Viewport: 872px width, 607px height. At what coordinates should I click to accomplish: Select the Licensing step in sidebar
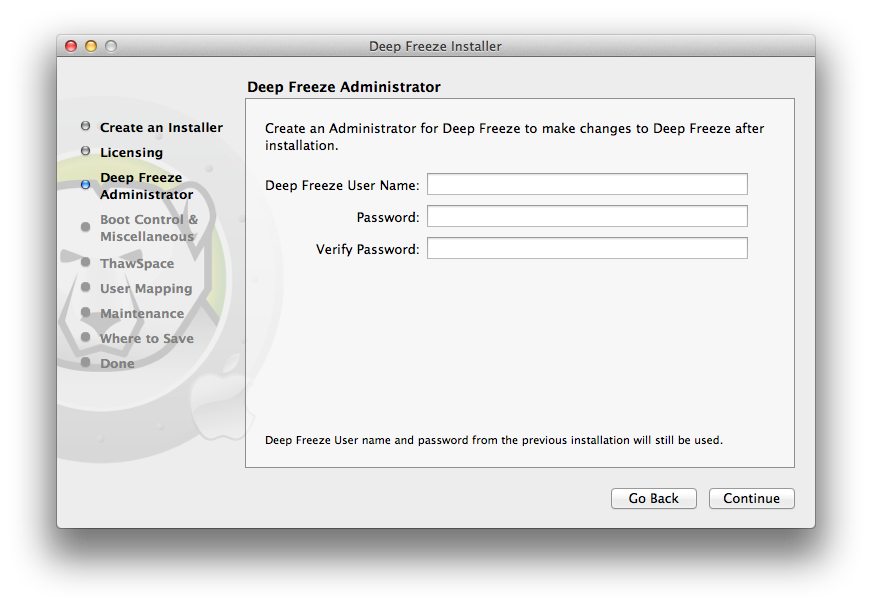131,152
